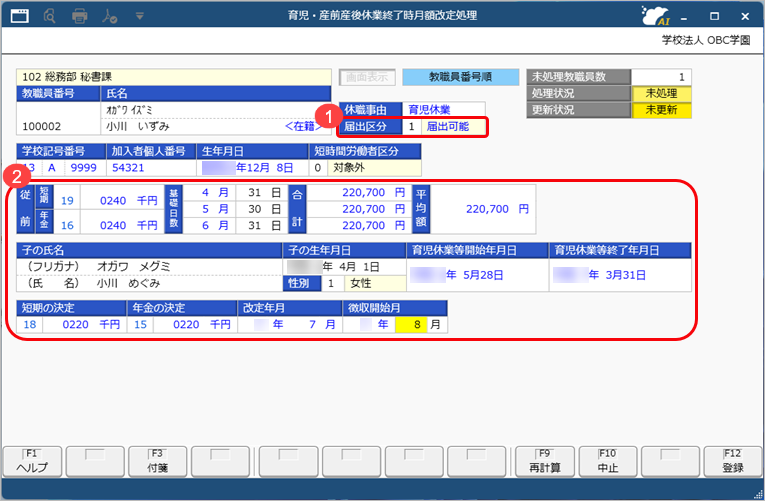Close the window
Screen dimensions: 765x501
coord(745,16)
